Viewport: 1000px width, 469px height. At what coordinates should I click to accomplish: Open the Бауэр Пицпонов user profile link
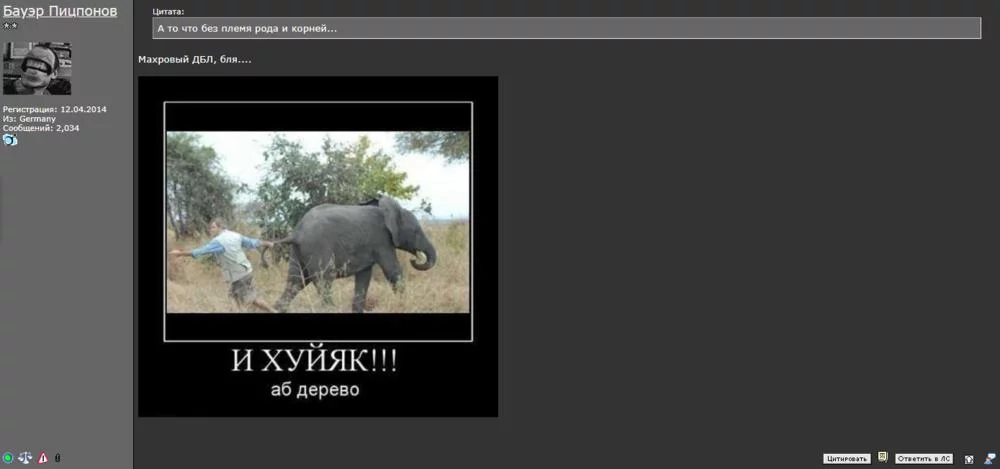pos(60,11)
